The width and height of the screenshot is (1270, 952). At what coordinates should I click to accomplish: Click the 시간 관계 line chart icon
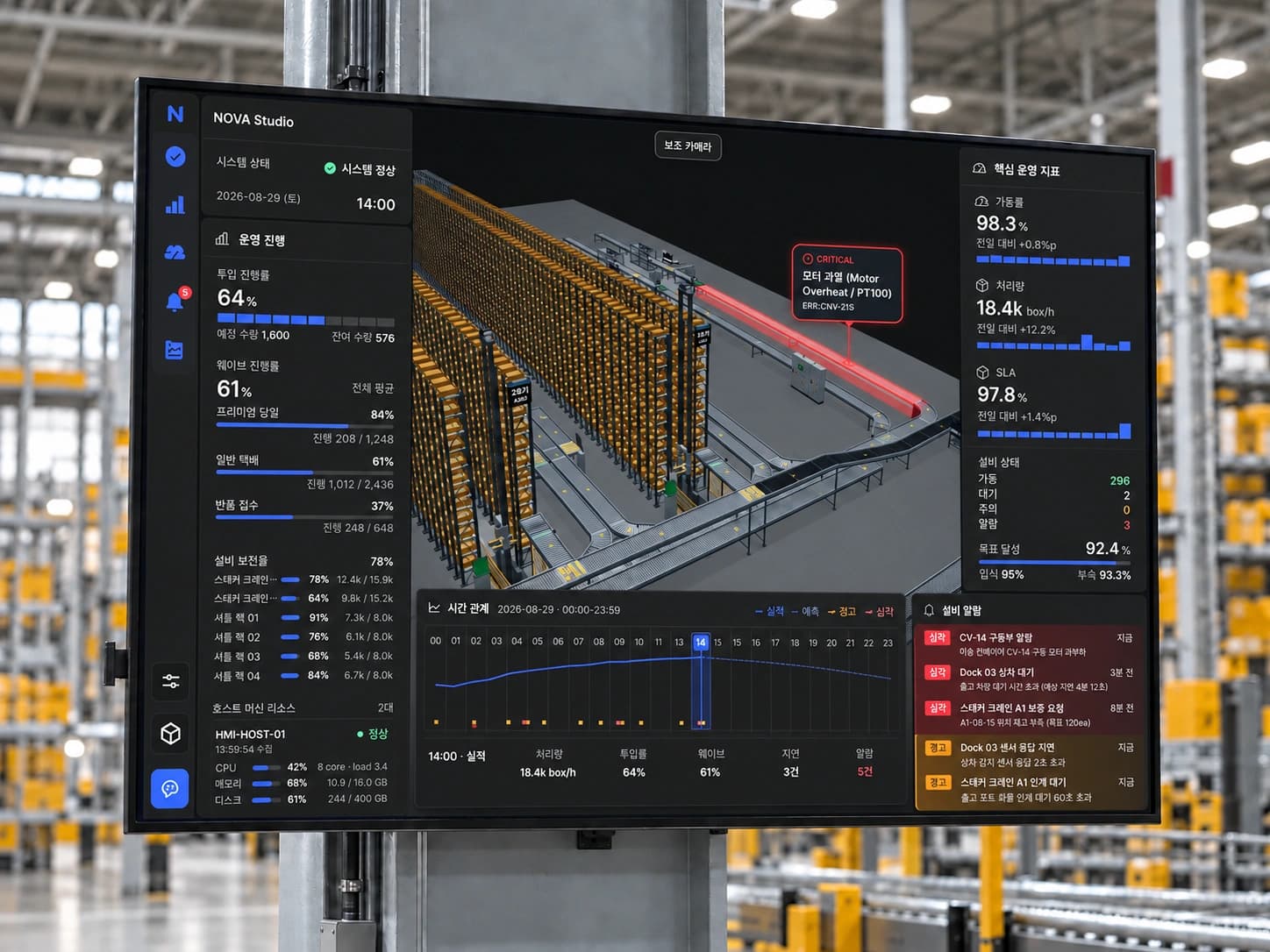434,607
